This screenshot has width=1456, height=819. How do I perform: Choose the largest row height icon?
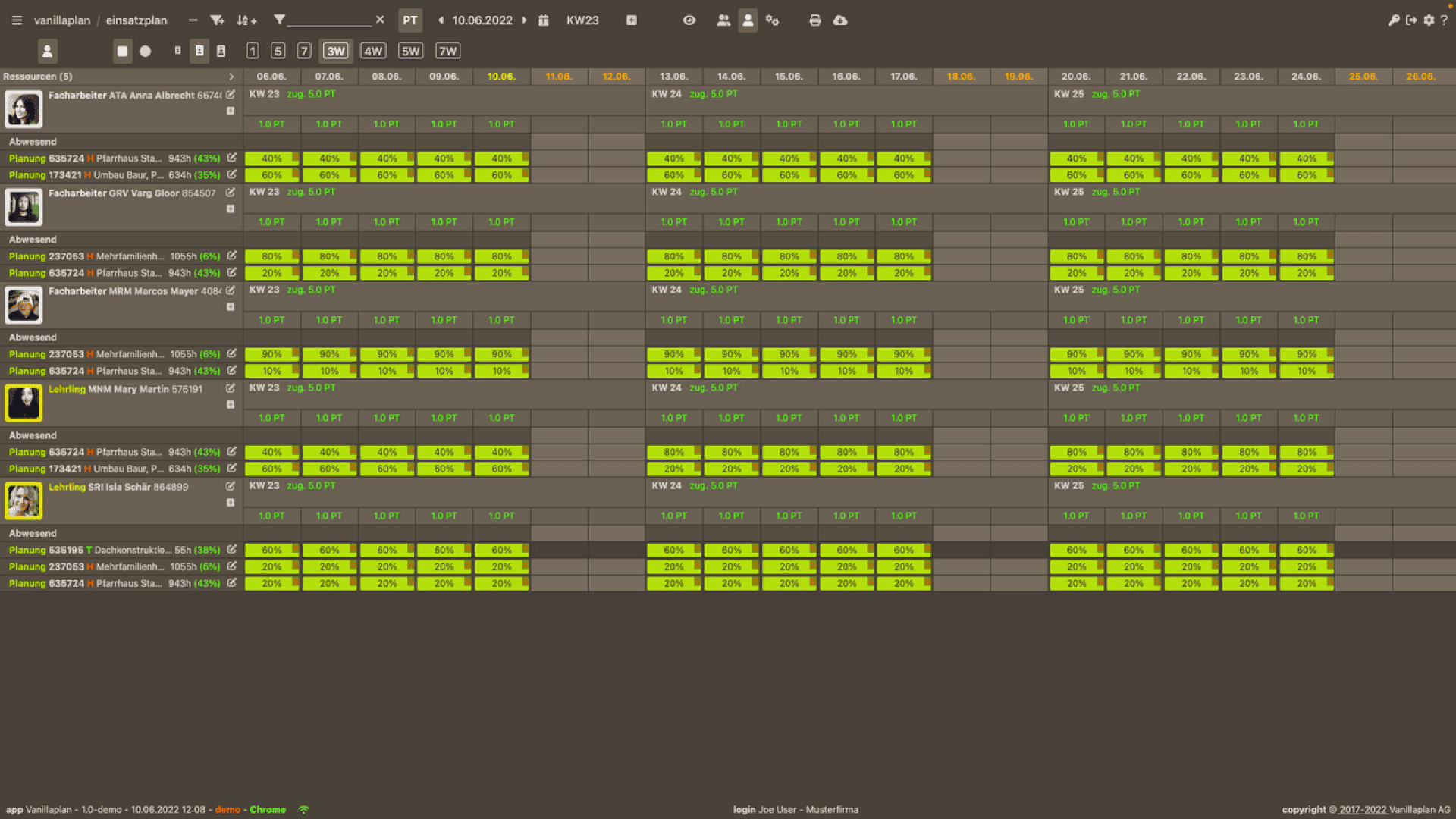tap(221, 52)
